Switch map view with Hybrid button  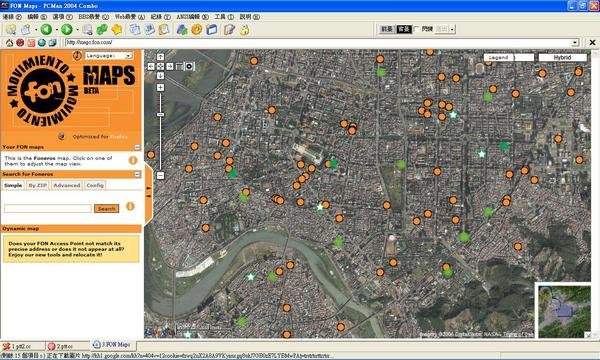[x=562, y=57]
